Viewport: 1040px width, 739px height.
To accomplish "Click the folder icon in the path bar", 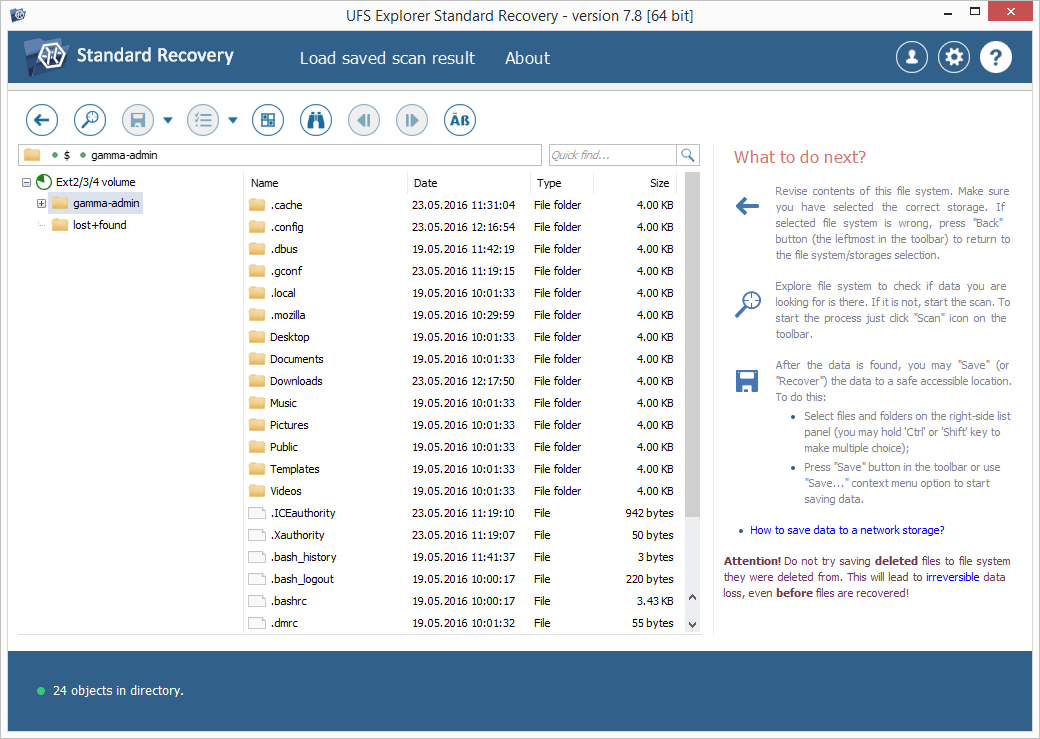I will coord(32,155).
